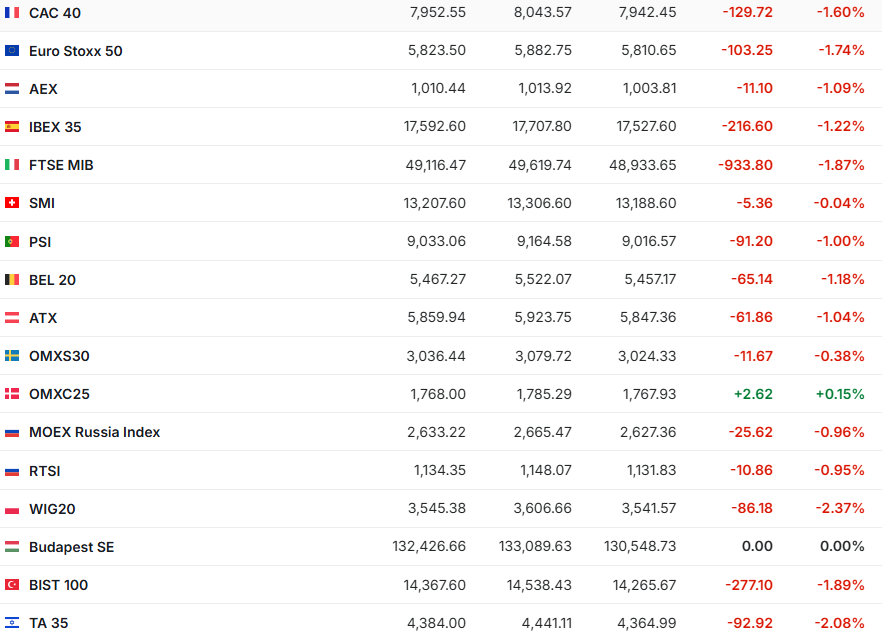Image resolution: width=882 pixels, height=636 pixels.
Task: Click the BIST 100 high value 14,538.43
Action: pos(539,585)
